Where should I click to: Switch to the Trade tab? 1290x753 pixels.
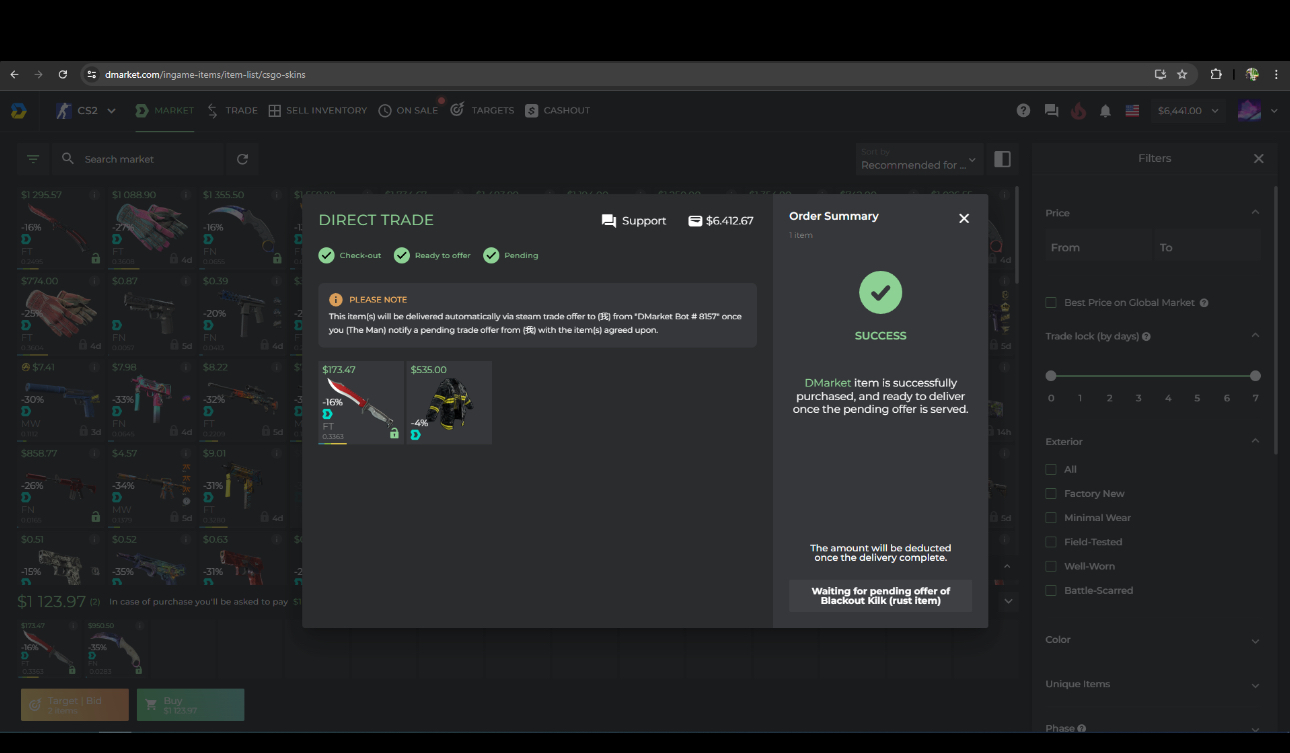232,110
